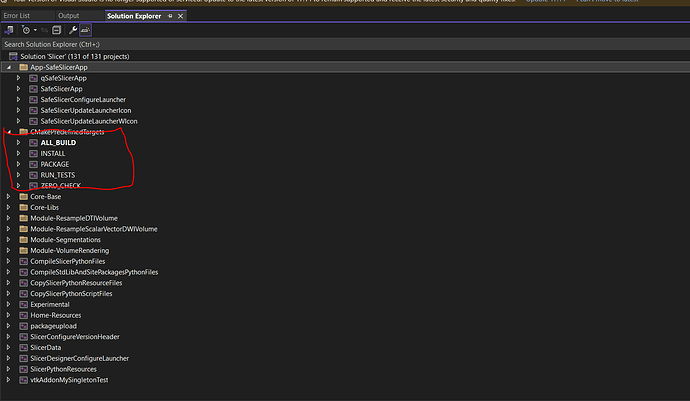Select SafeSlicerUpdateLauncherWIcon project name
The height and width of the screenshot is (401, 690).
click(89, 121)
